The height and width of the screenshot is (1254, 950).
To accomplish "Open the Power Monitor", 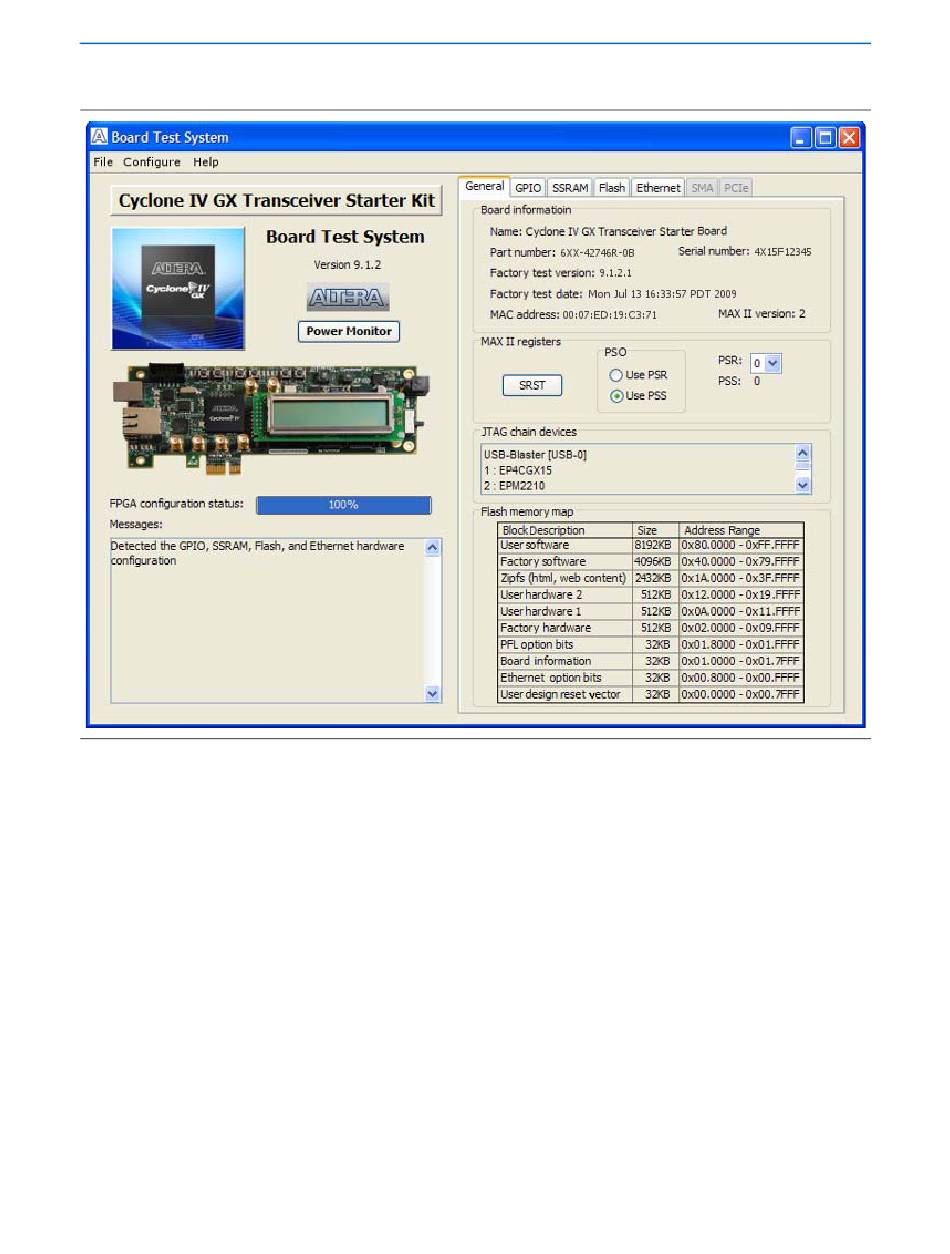I will (x=348, y=331).
